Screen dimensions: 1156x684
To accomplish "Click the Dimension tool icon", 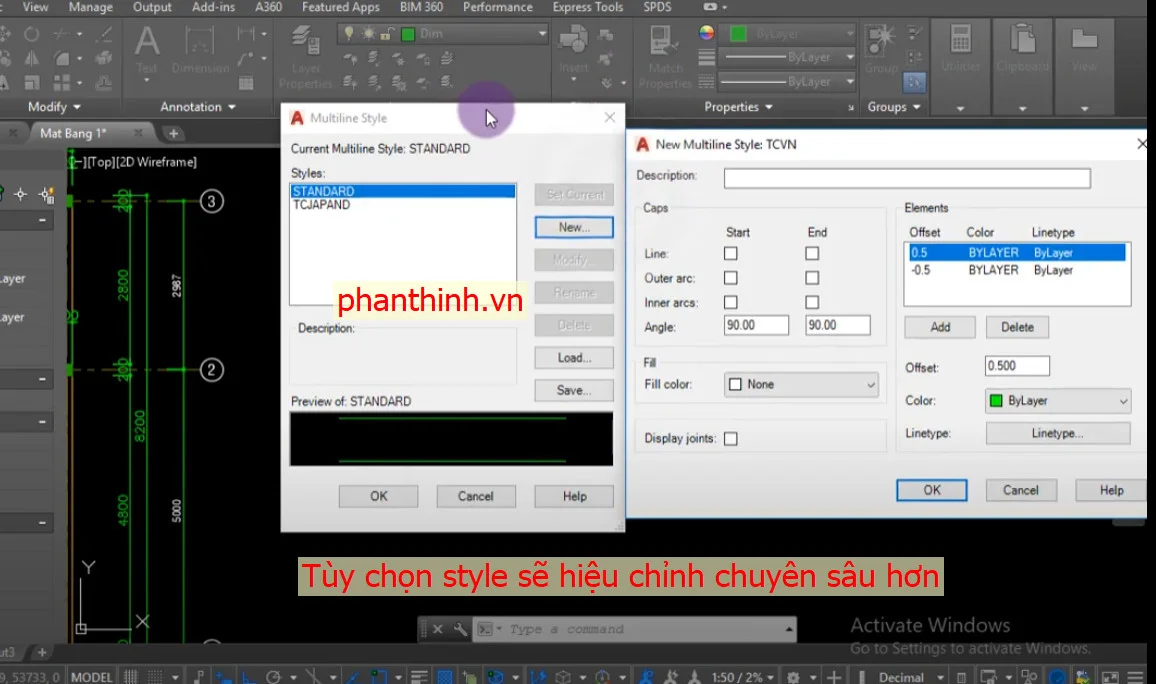I will coord(200,41).
